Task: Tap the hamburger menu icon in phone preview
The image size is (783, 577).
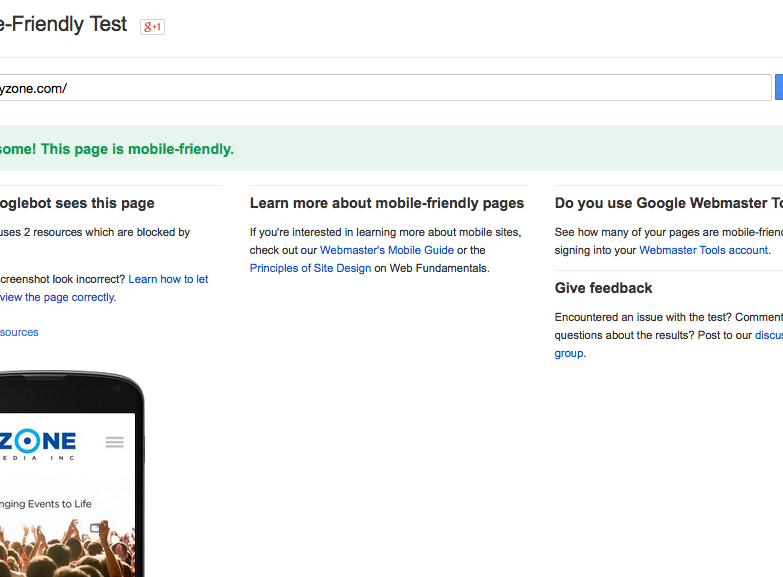Action: click(114, 442)
